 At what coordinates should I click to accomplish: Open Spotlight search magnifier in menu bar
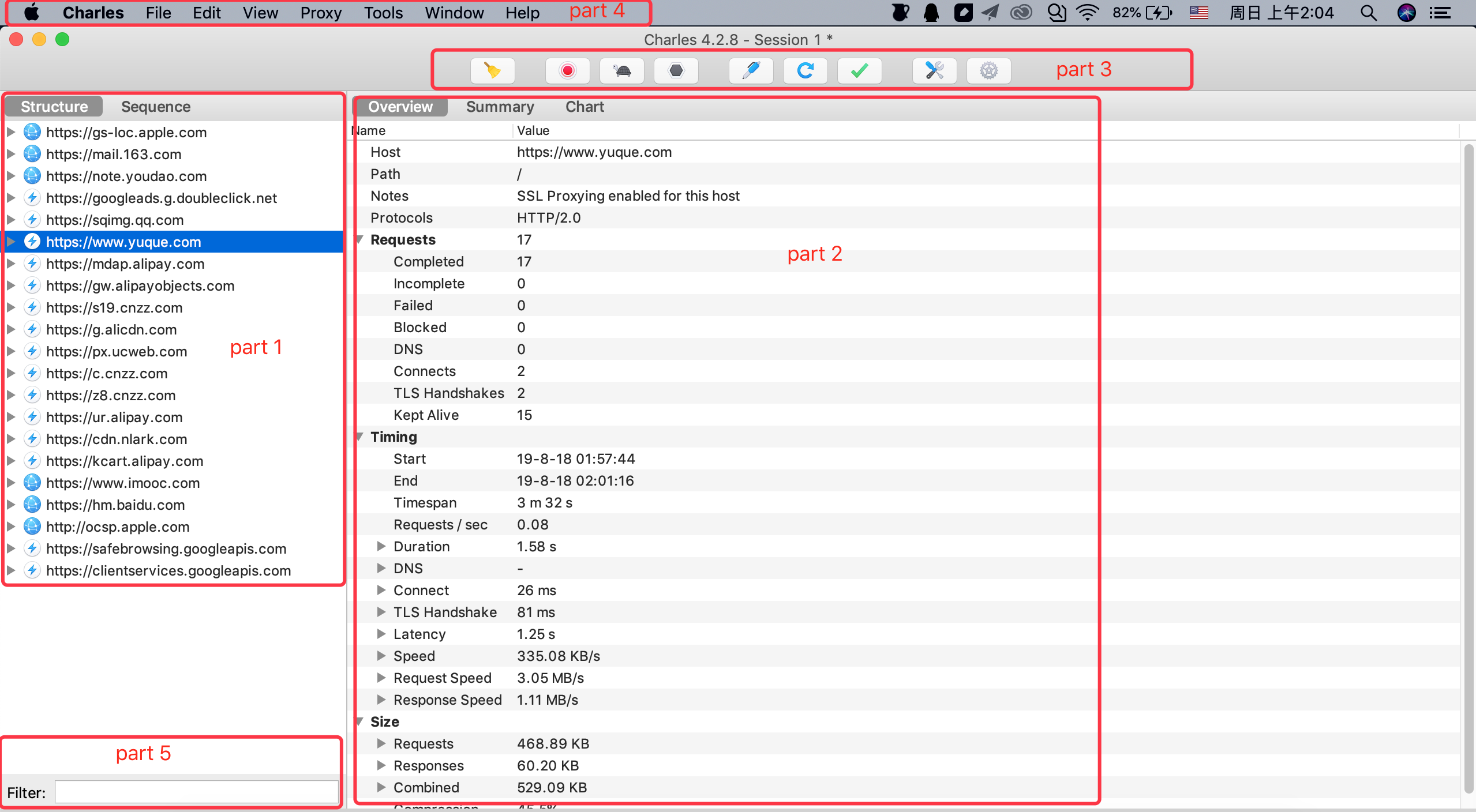pos(1368,13)
